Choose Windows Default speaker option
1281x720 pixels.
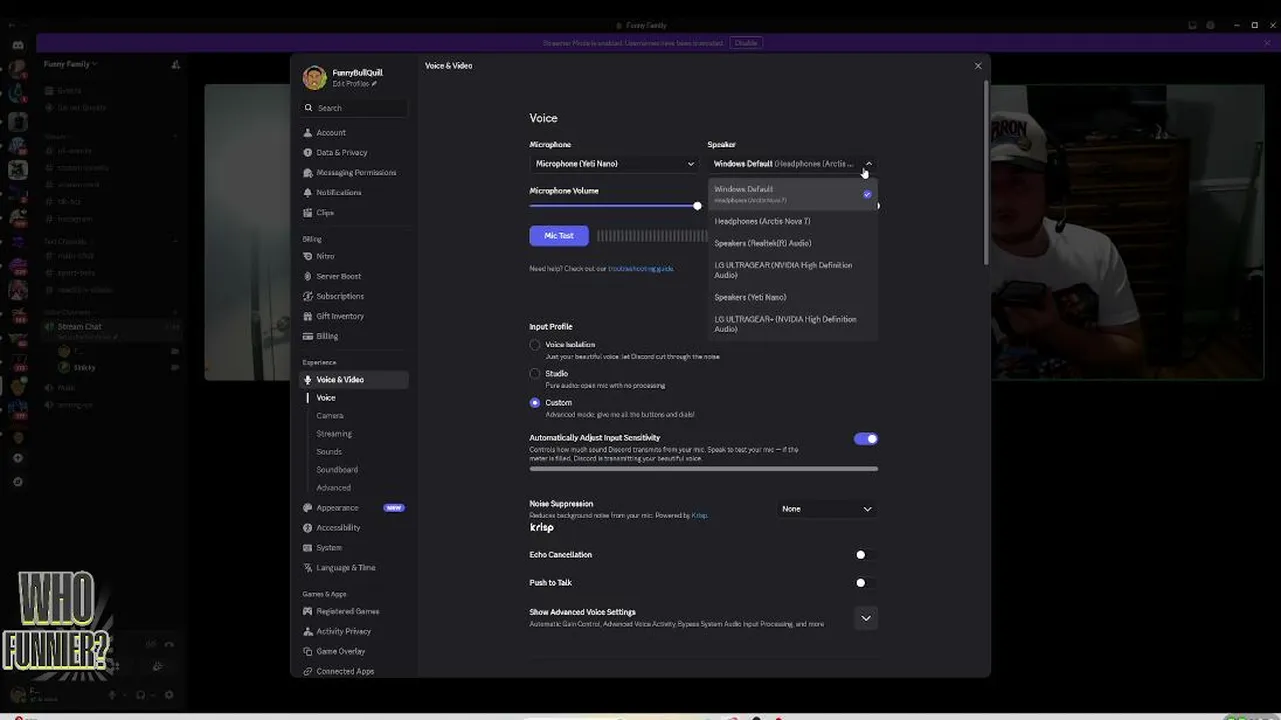(793, 194)
